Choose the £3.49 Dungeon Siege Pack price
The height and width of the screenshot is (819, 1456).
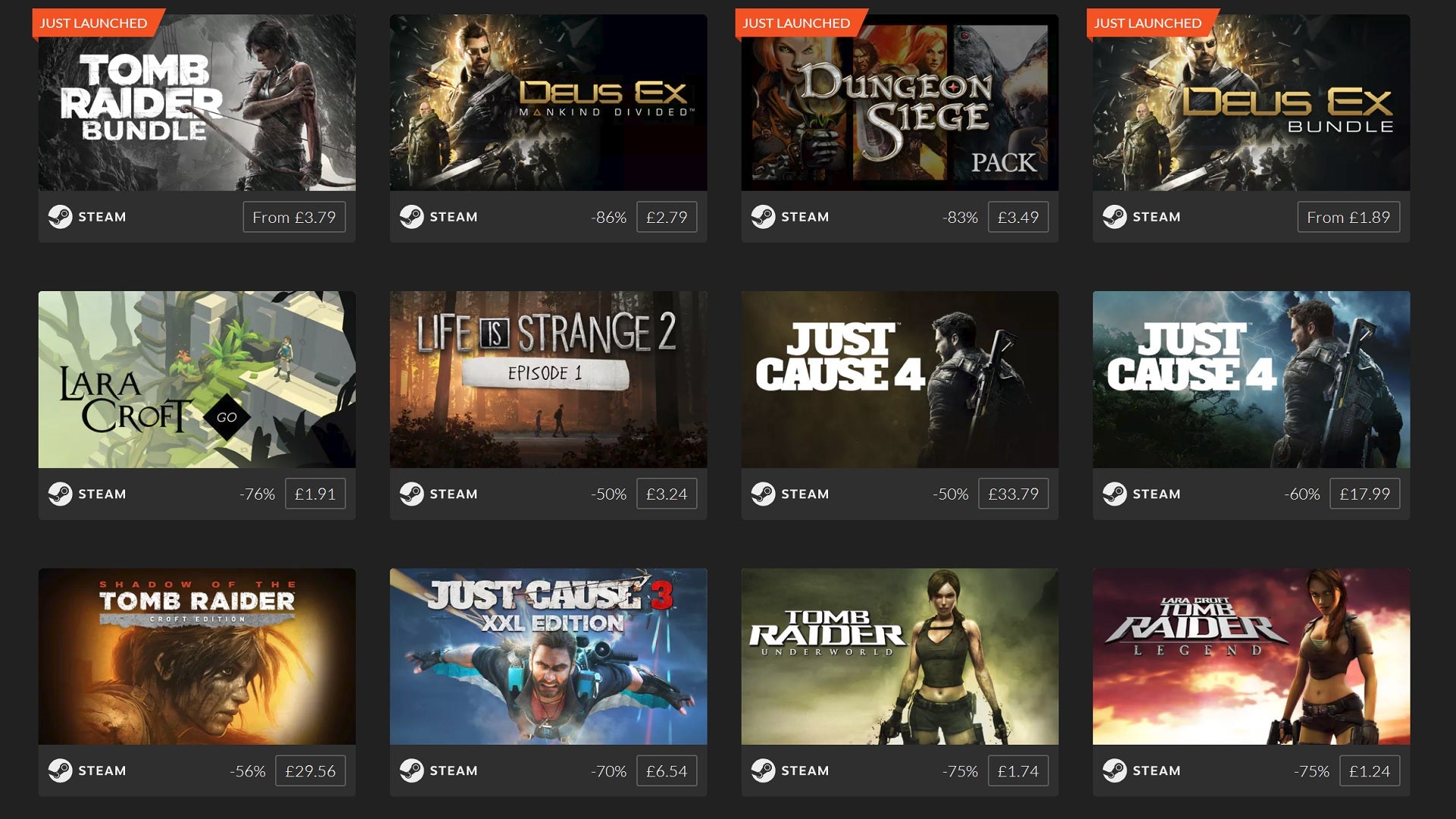tap(1018, 217)
